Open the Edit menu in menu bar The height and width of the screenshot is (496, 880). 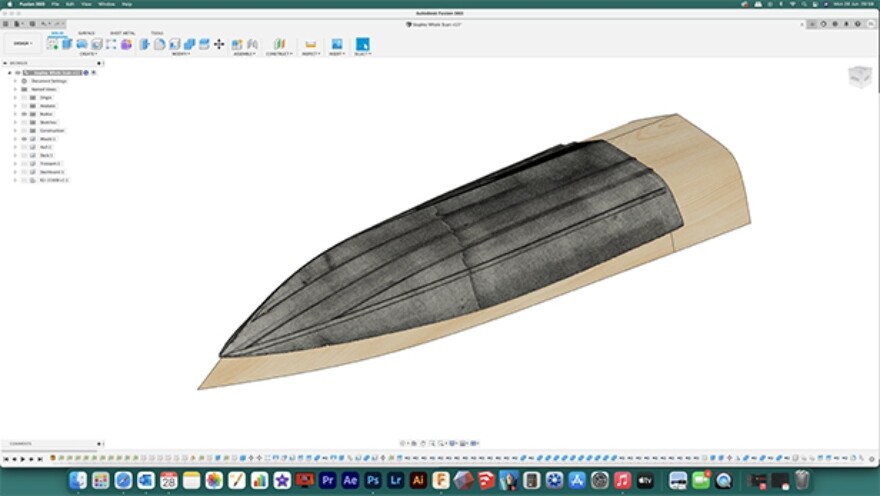[x=70, y=4]
